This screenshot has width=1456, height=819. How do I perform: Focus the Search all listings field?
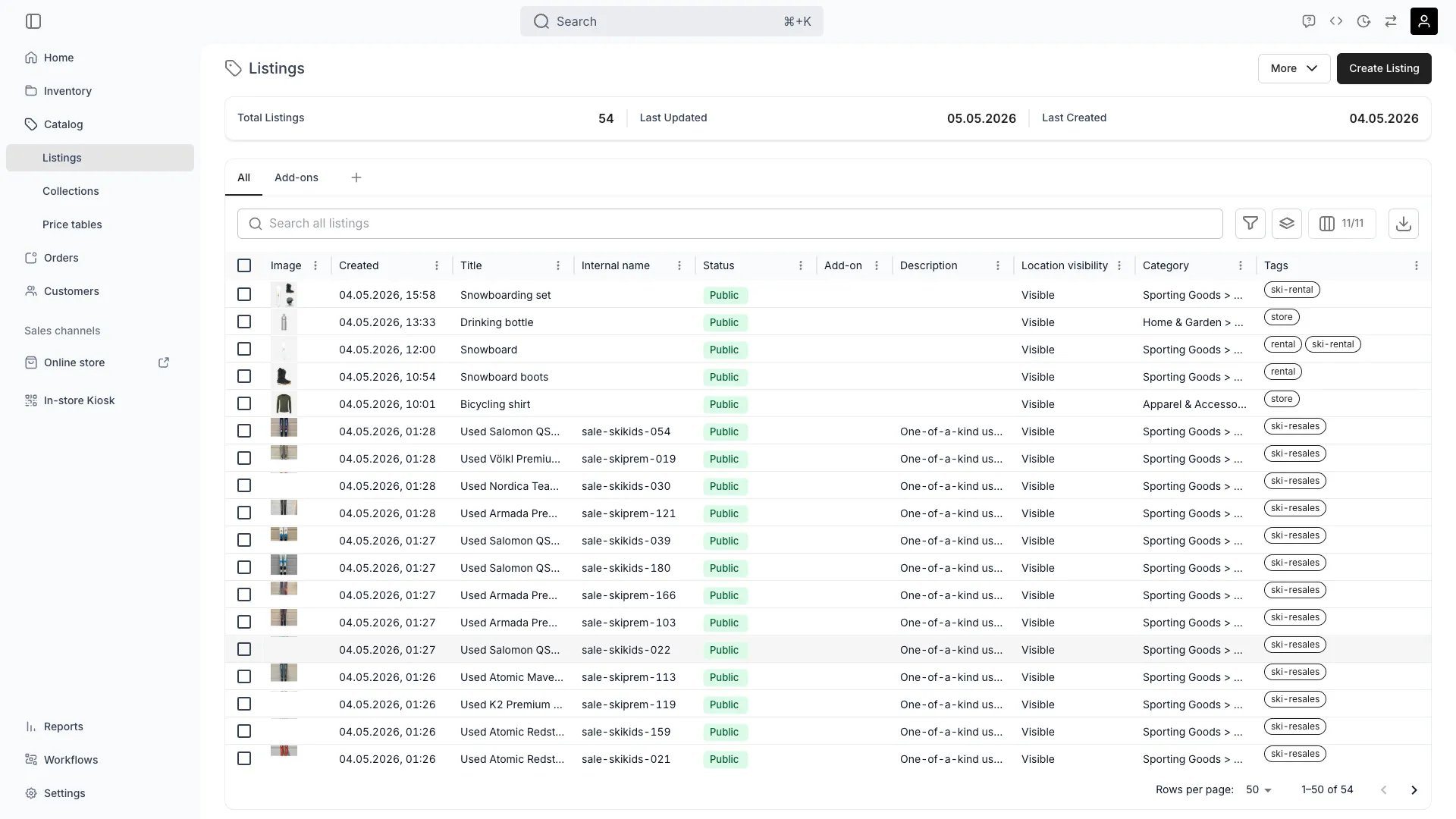pyautogui.click(x=730, y=223)
